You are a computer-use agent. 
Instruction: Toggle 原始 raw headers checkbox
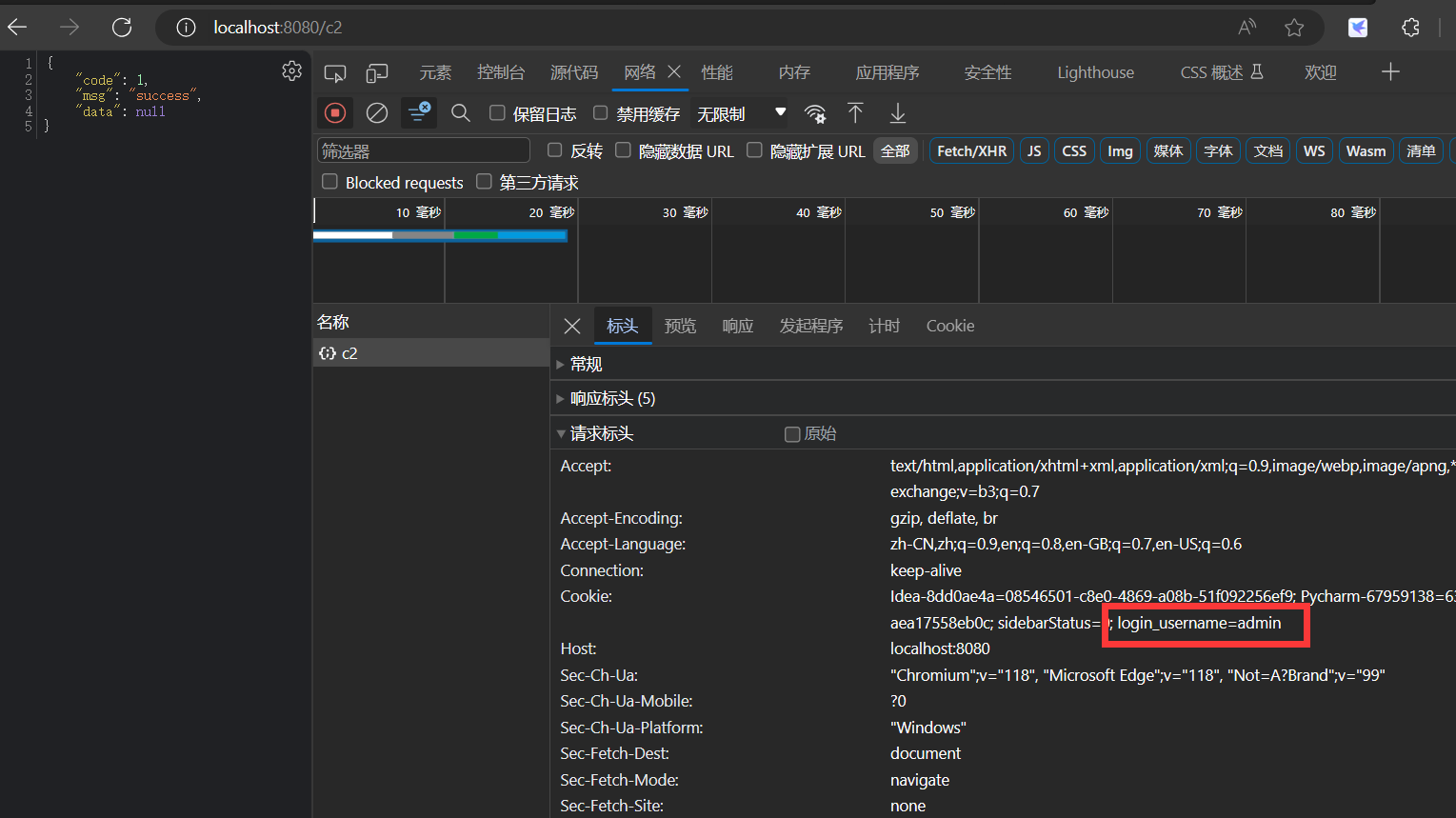[792, 434]
